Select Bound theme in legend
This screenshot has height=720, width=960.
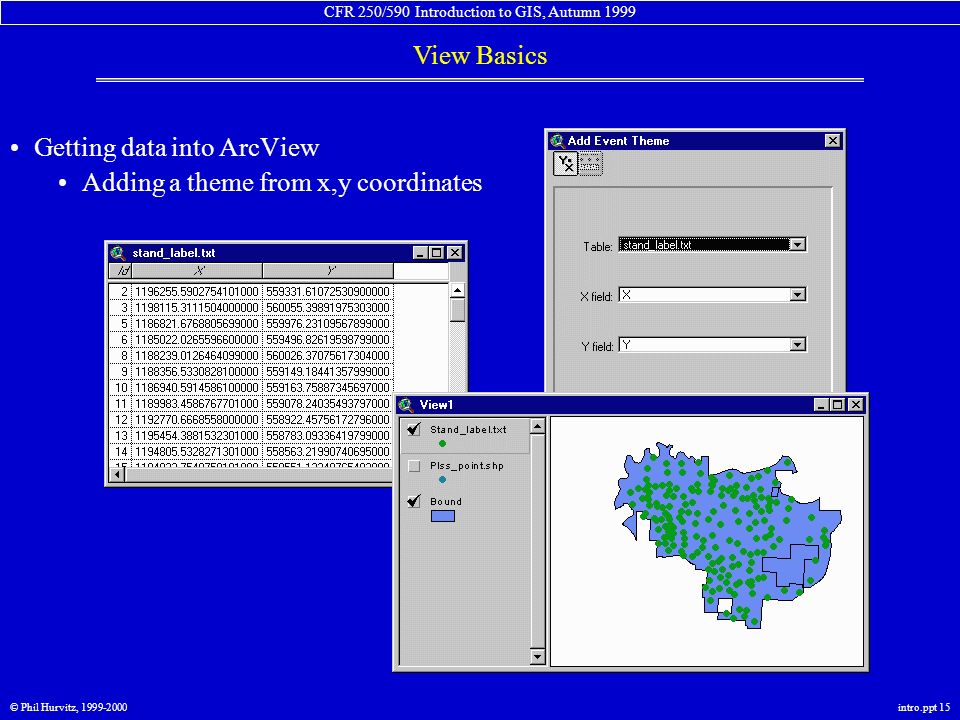[x=446, y=501]
